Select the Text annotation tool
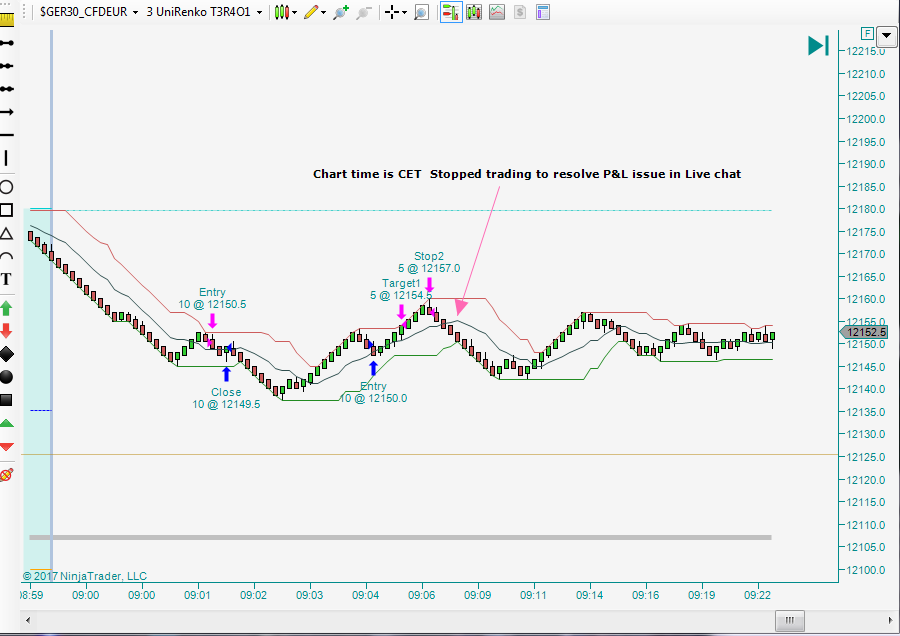 point(6,280)
